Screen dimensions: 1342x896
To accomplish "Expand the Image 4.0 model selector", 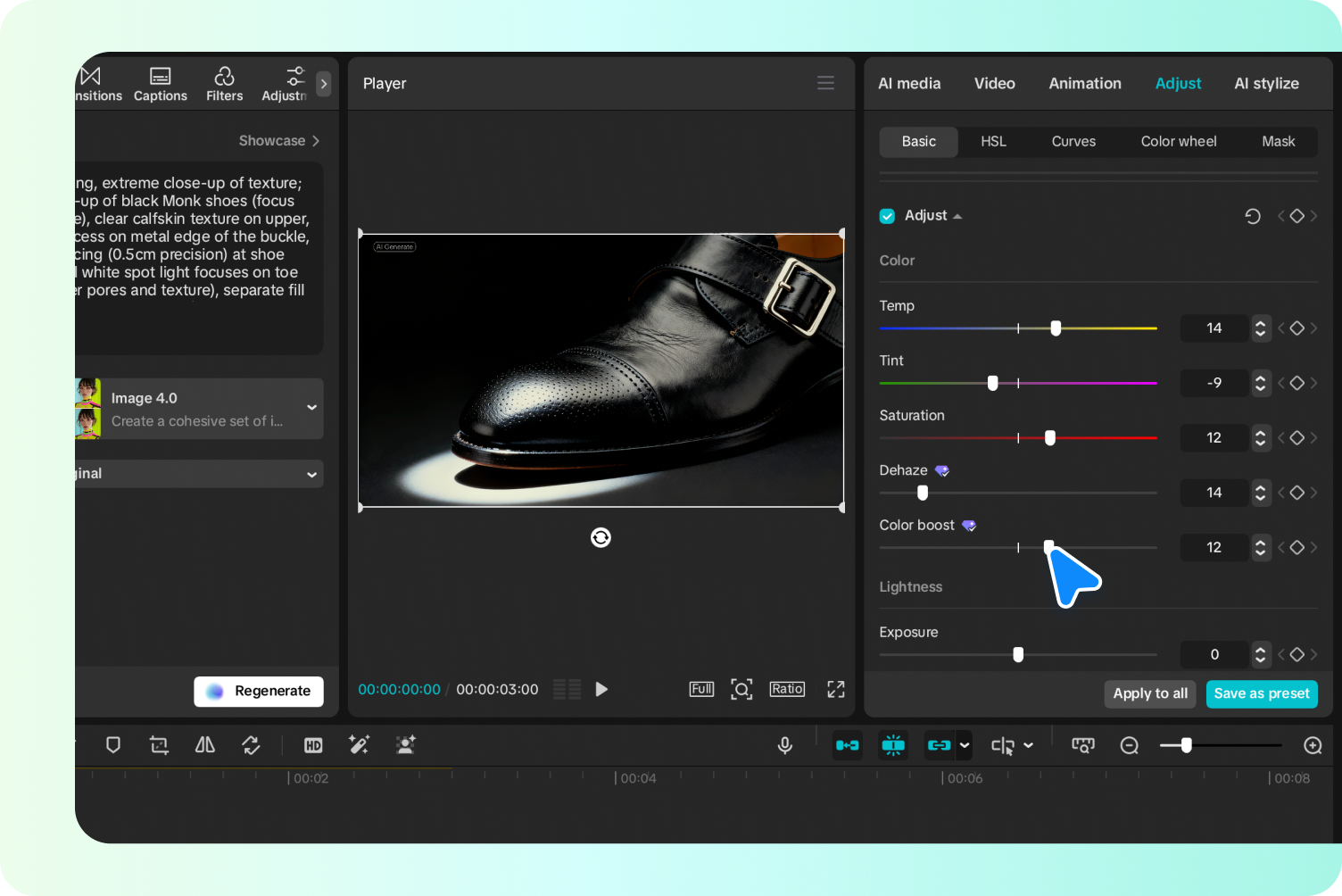I will click(311, 408).
